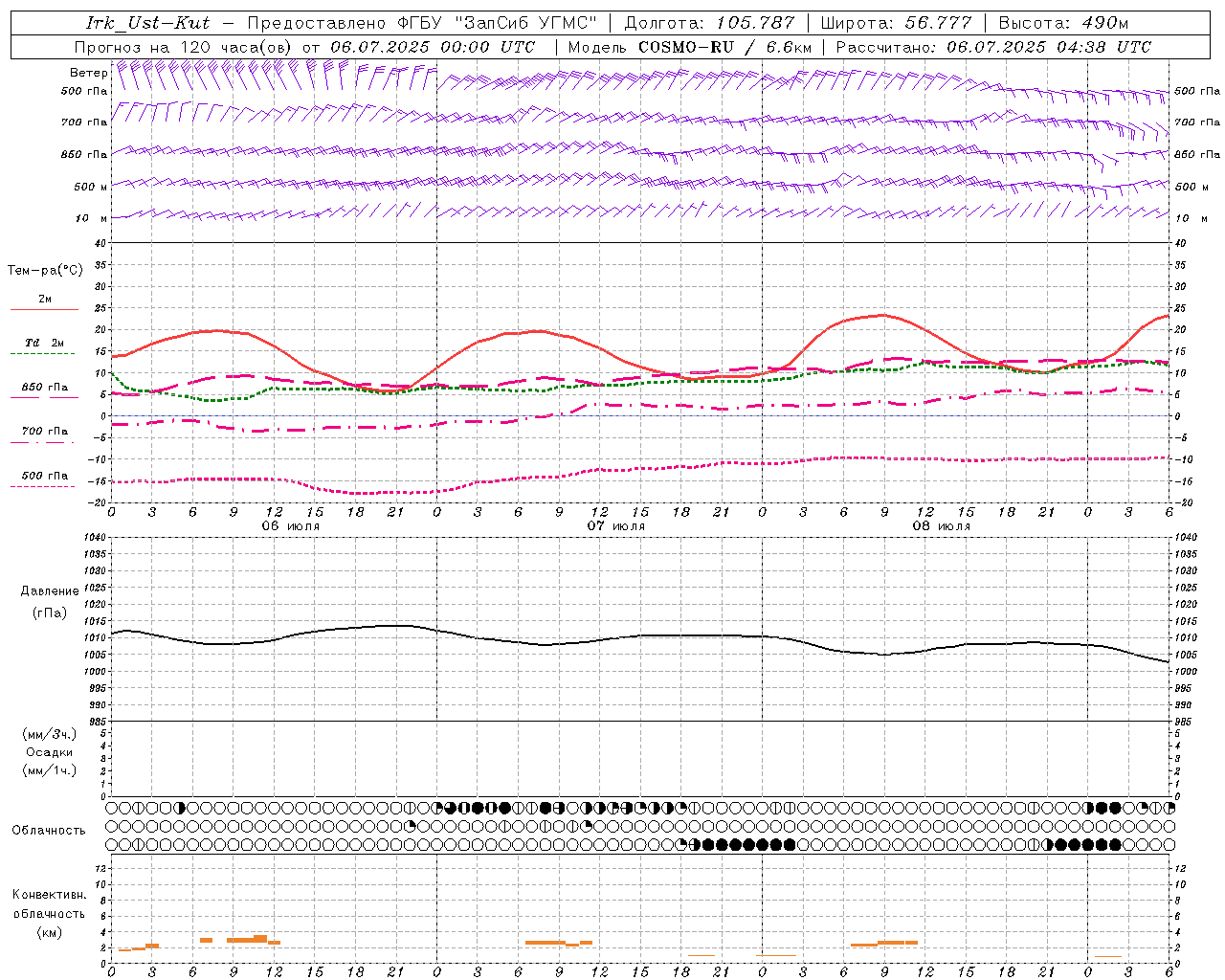Viewport: 1225px width, 980px height.
Task: Click the 07 июля date label
Action: point(616,526)
